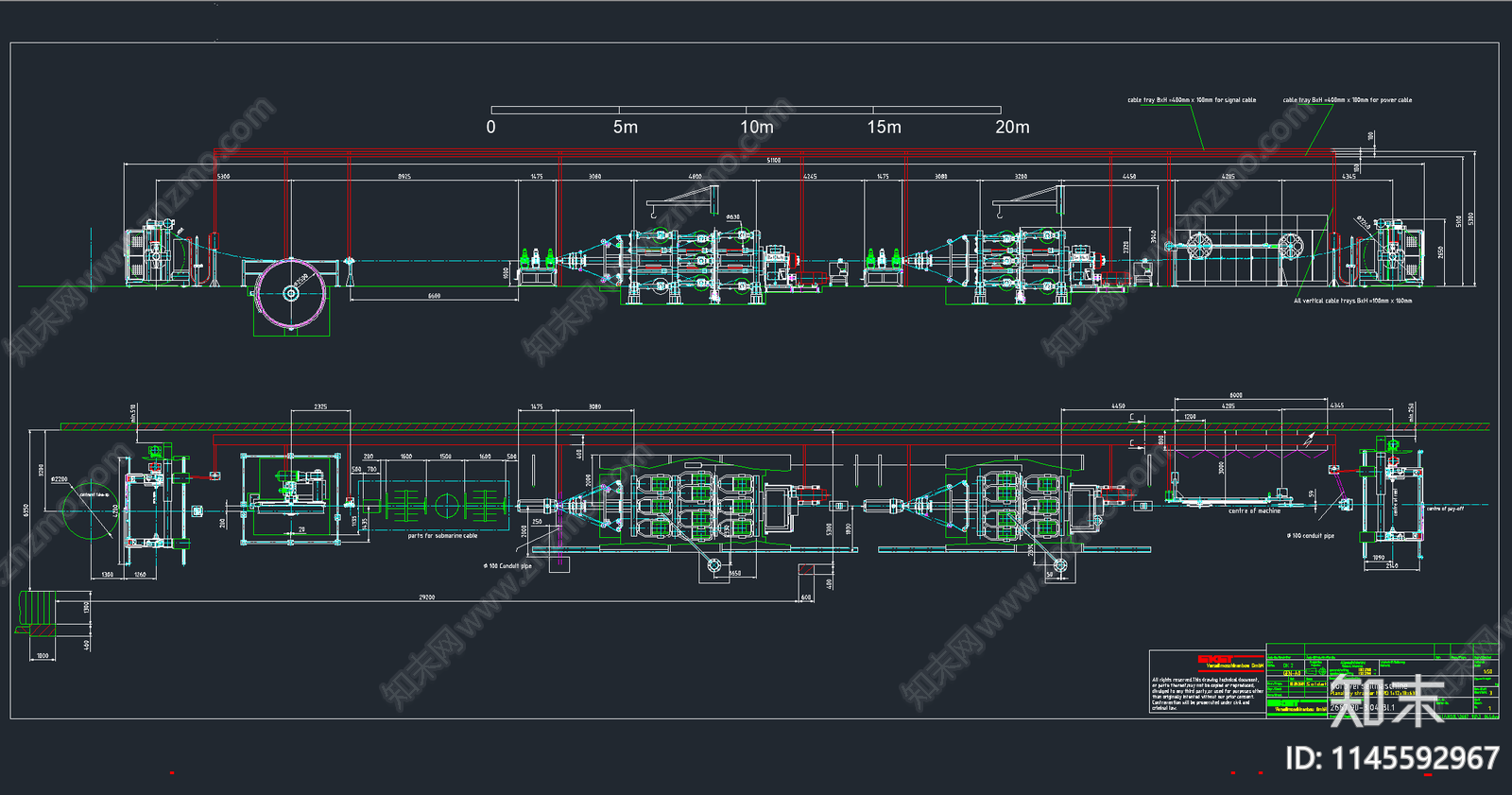Screen dimensions: 1512x795
Task: Click the "2140" dimension under the pay-off
Action: (1392, 565)
